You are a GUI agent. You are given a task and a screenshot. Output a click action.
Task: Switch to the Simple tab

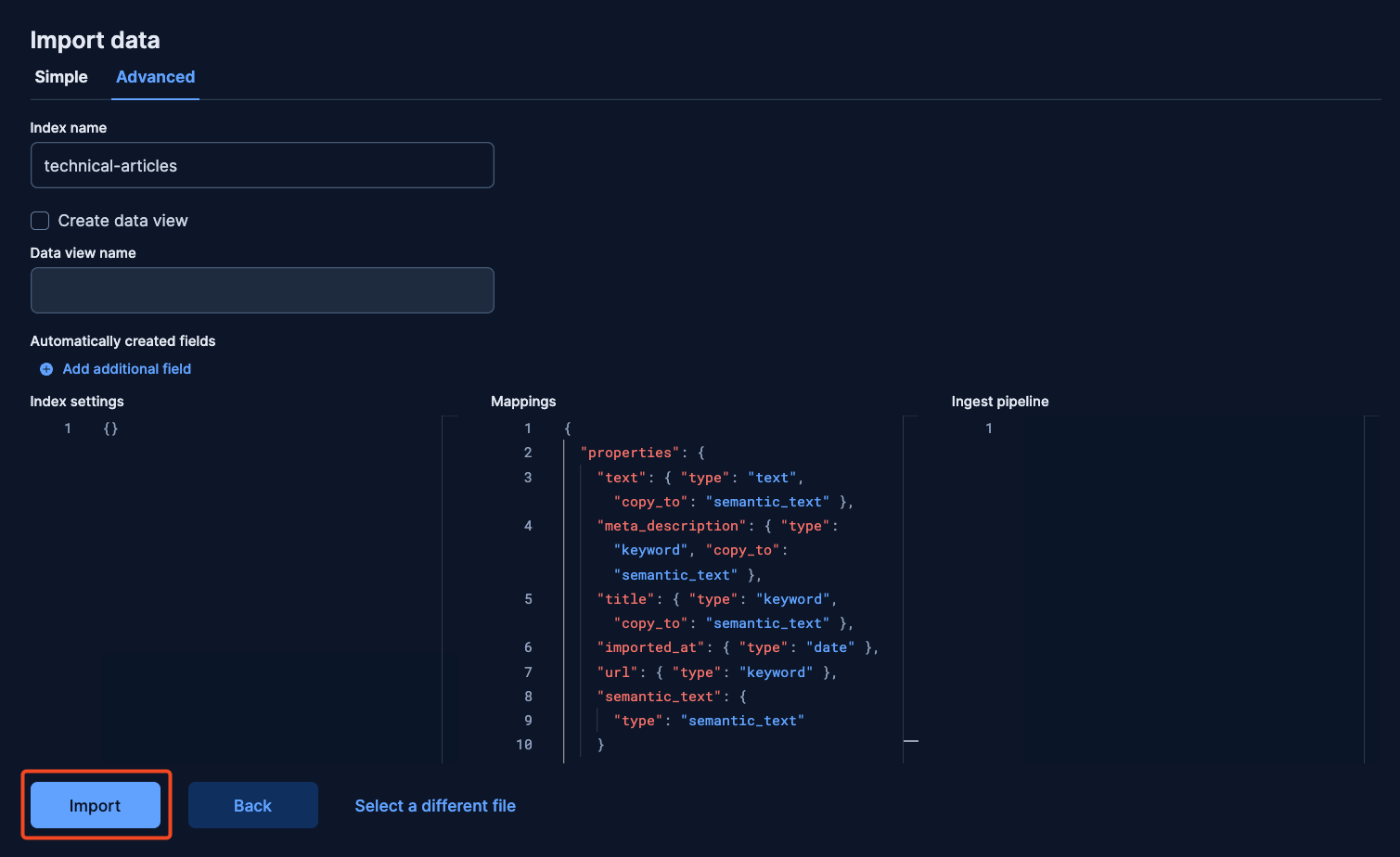tap(61, 77)
